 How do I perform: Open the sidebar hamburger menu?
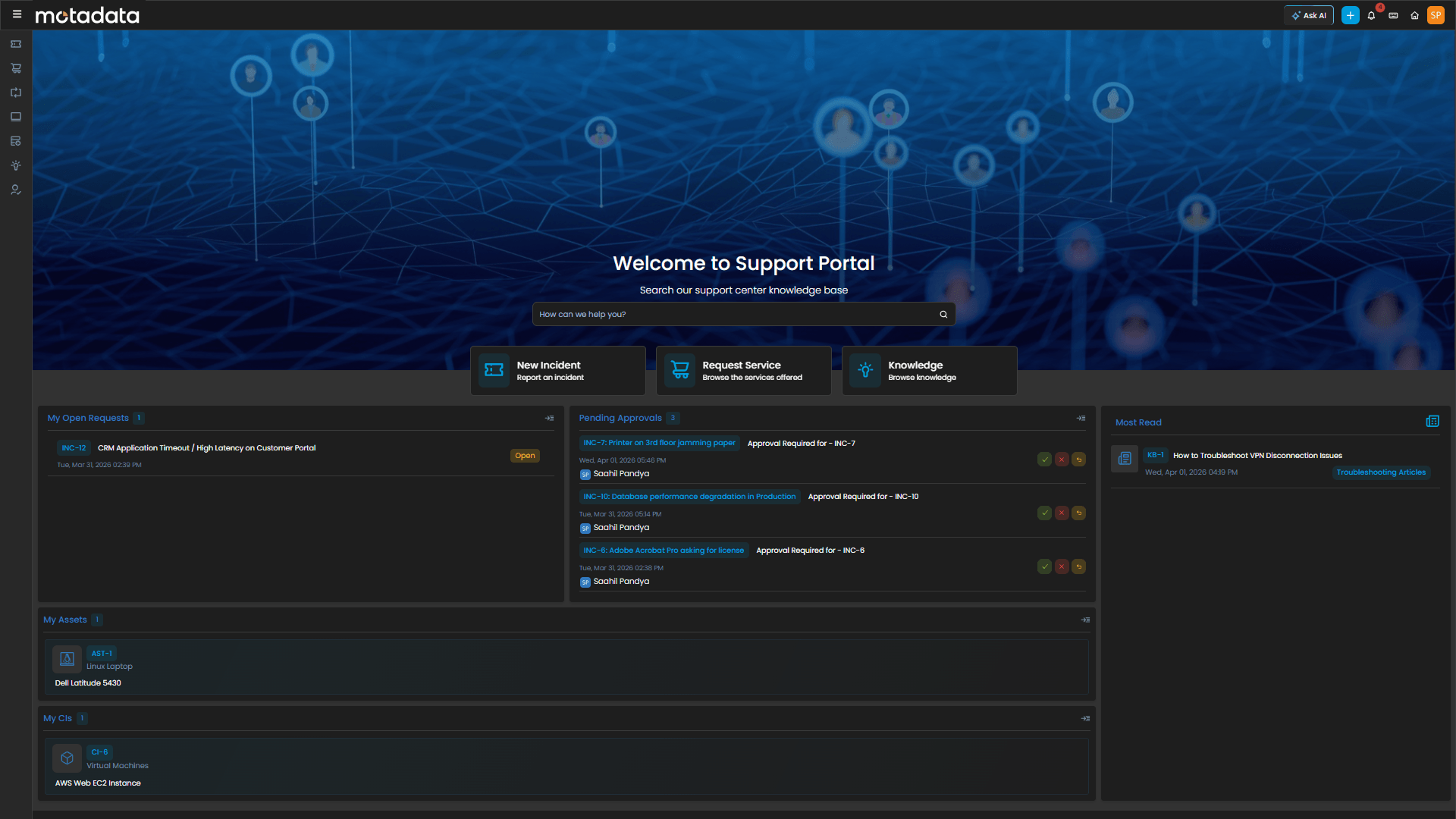tap(17, 14)
